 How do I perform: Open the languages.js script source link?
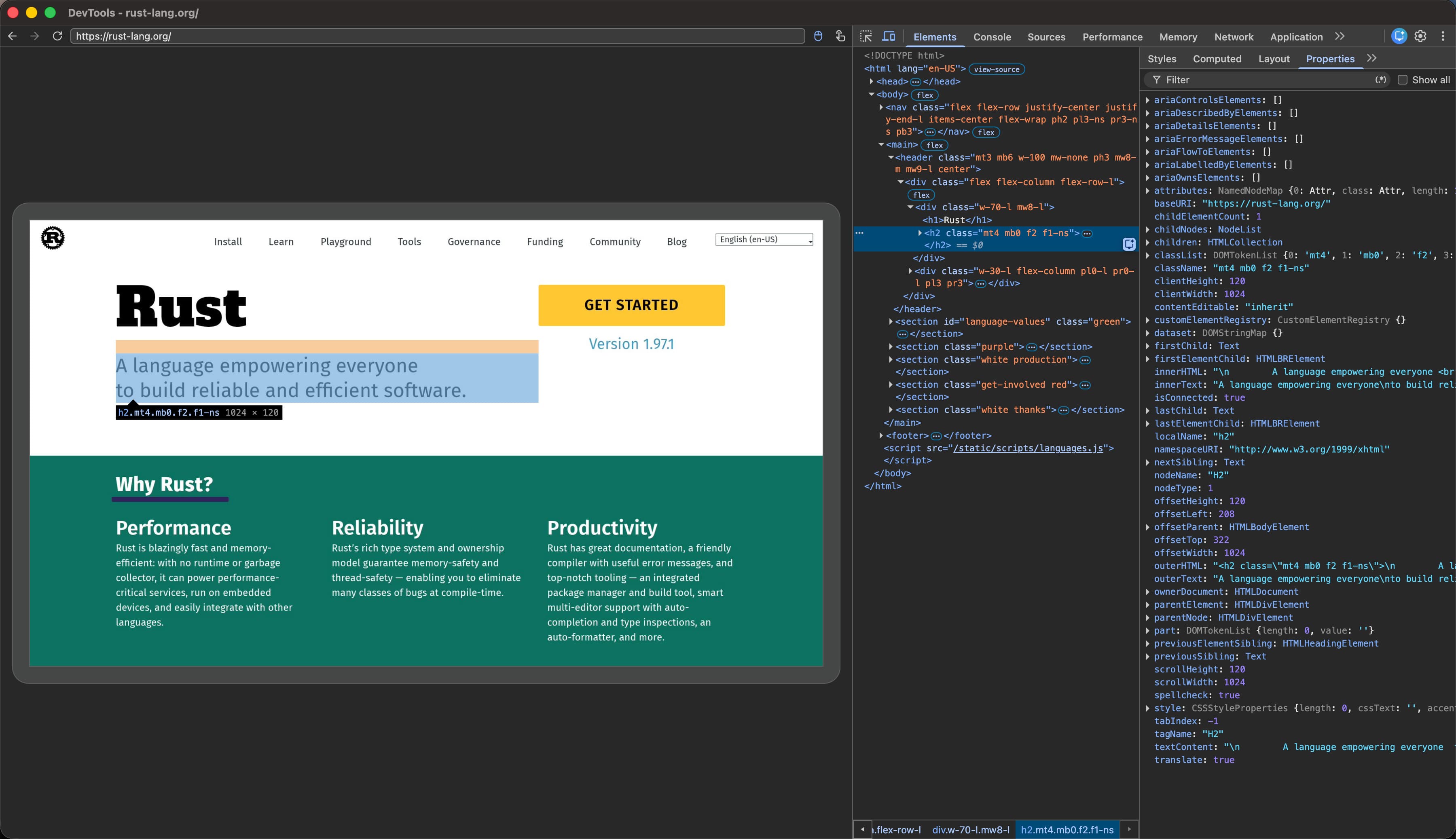[x=1028, y=448]
